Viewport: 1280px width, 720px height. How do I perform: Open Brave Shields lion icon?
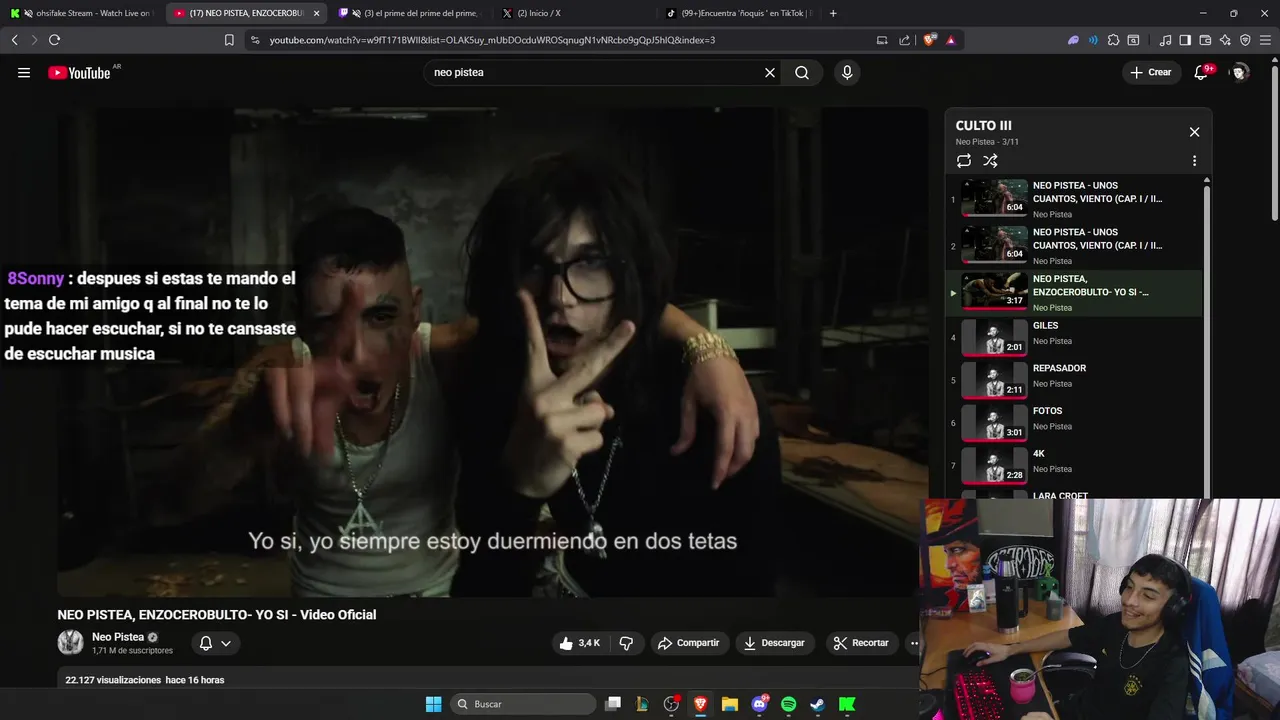930,40
